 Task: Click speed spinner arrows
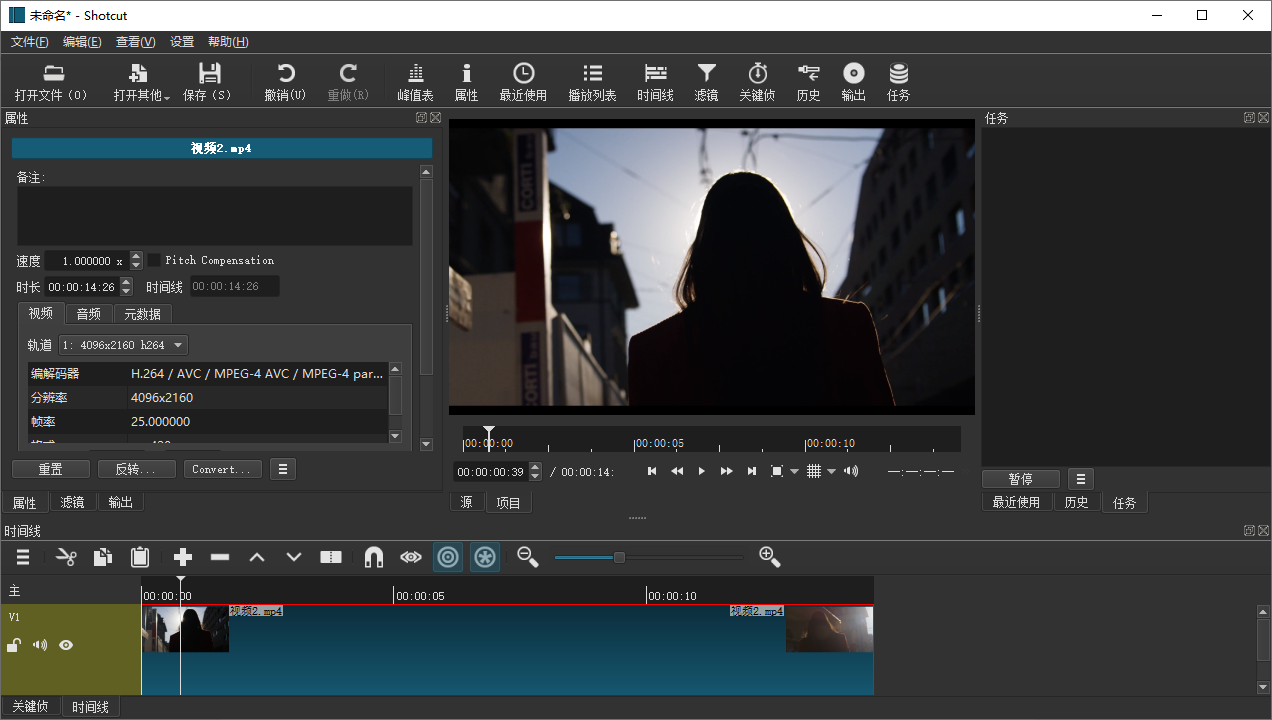click(x=136, y=260)
